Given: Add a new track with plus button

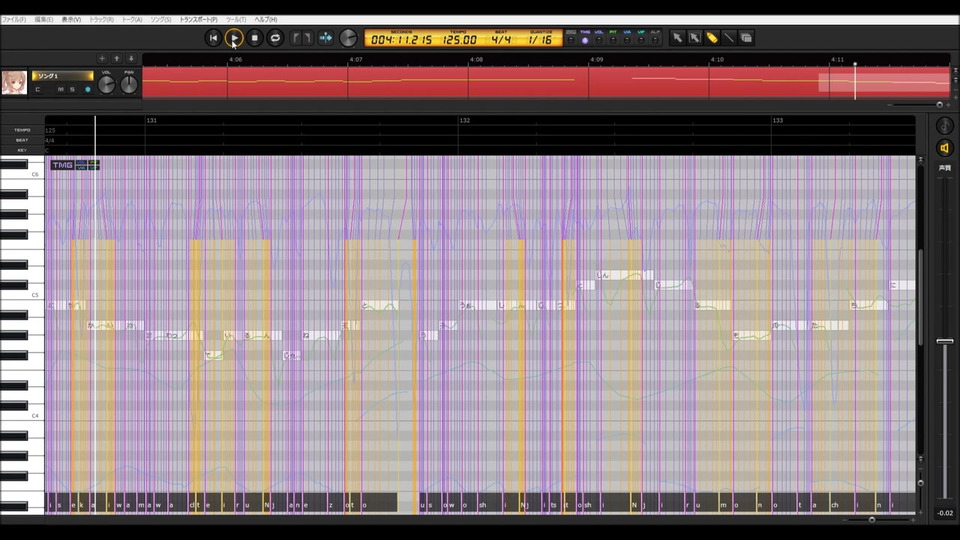Looking at the screenshot, I should [x=102, y=59].
